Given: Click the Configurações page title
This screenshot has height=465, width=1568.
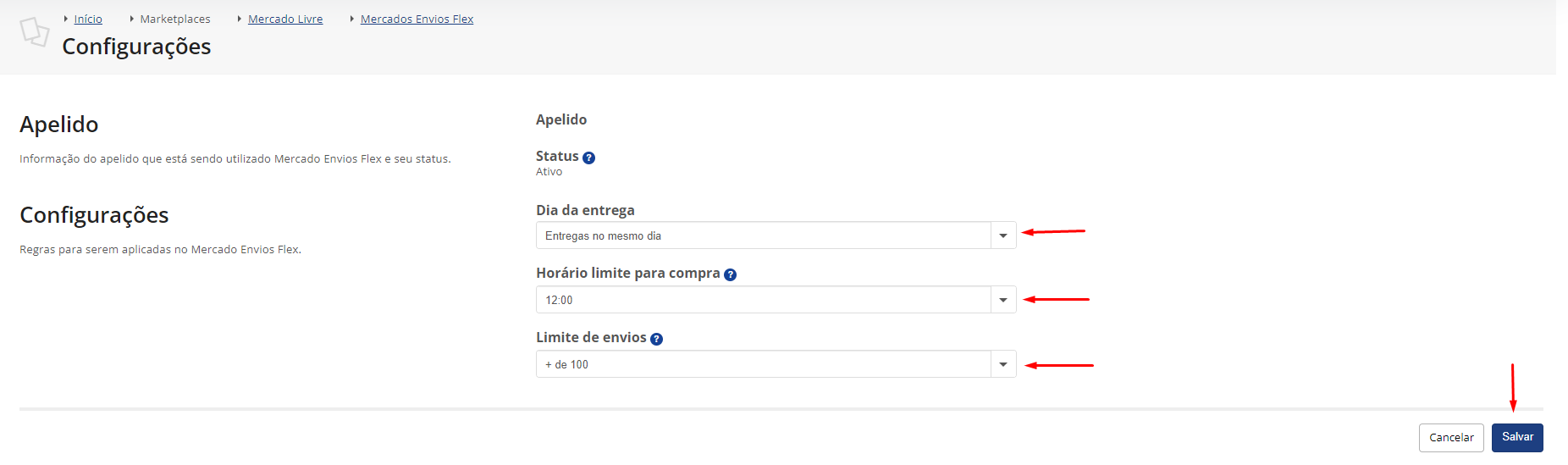Looking at the screenshot, I should click(136, 47).
